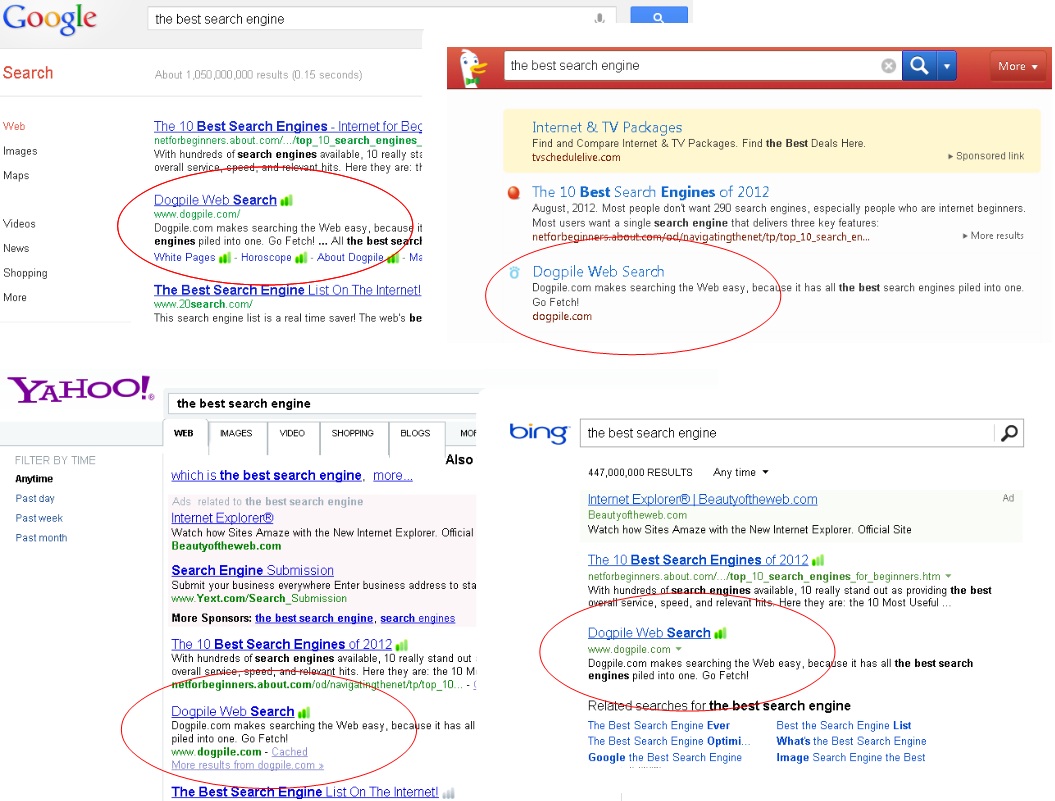Click More results under DuckDuckGo first result
The width and height of the screenshot is (1055, 801).
click(x=993, y=236)
